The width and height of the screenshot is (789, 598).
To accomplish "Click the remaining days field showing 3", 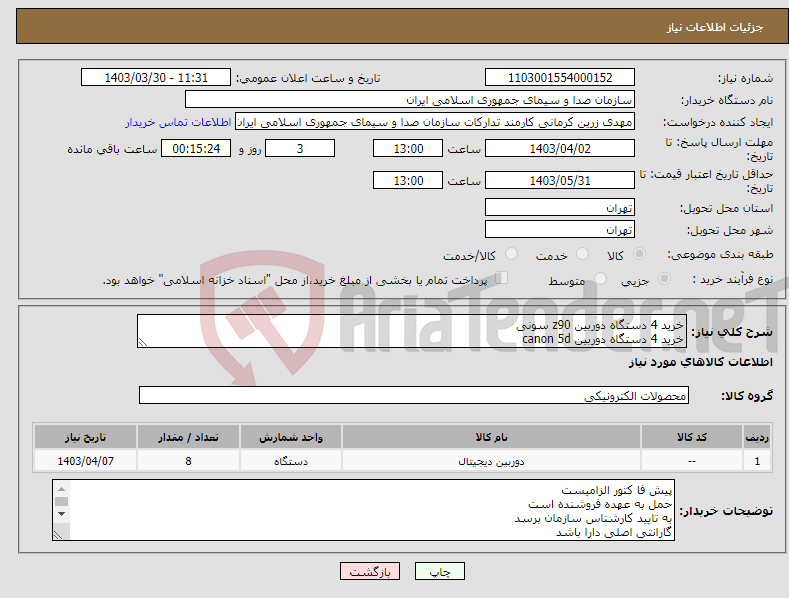I will 300,148.
